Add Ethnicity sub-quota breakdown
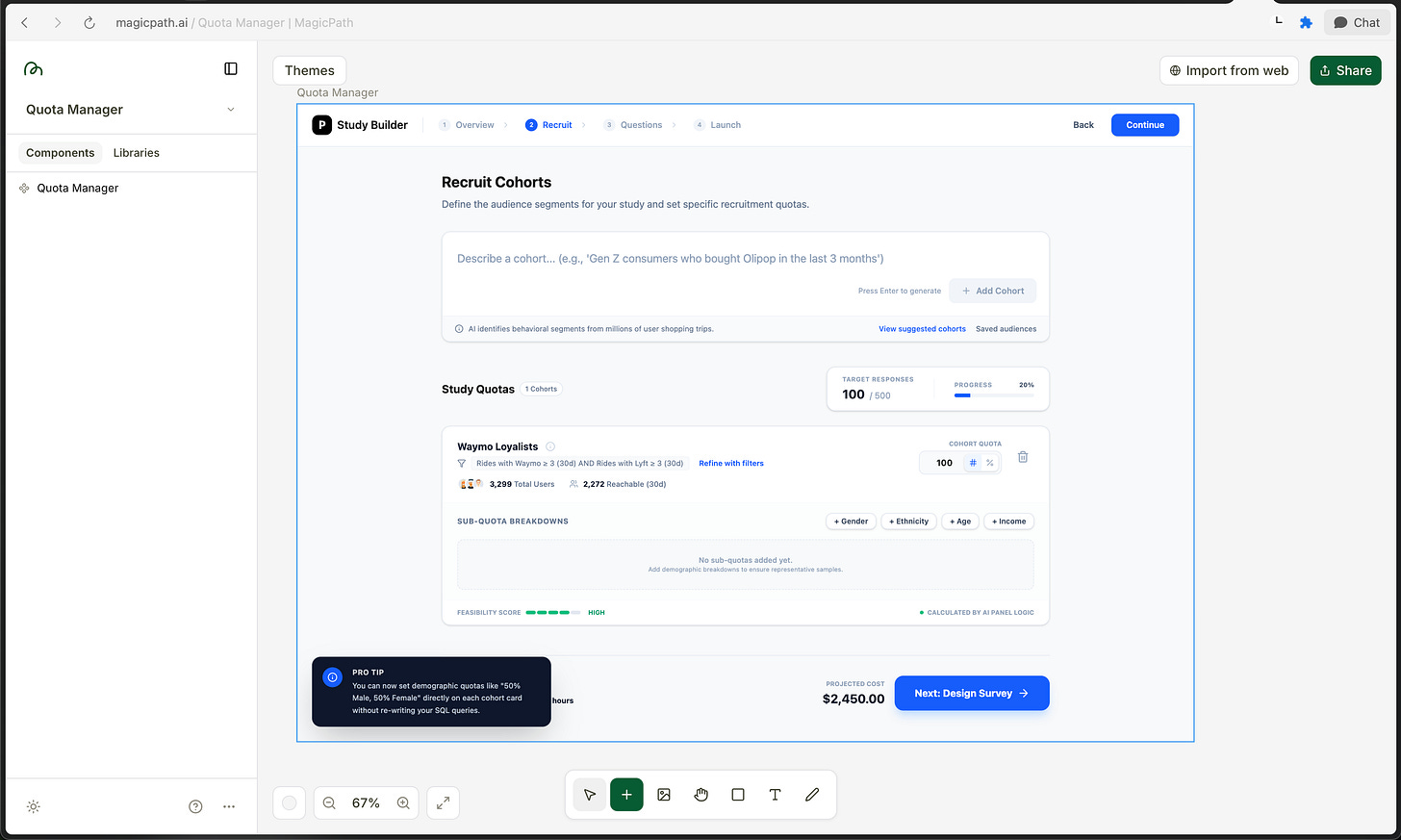 point(908,522)
